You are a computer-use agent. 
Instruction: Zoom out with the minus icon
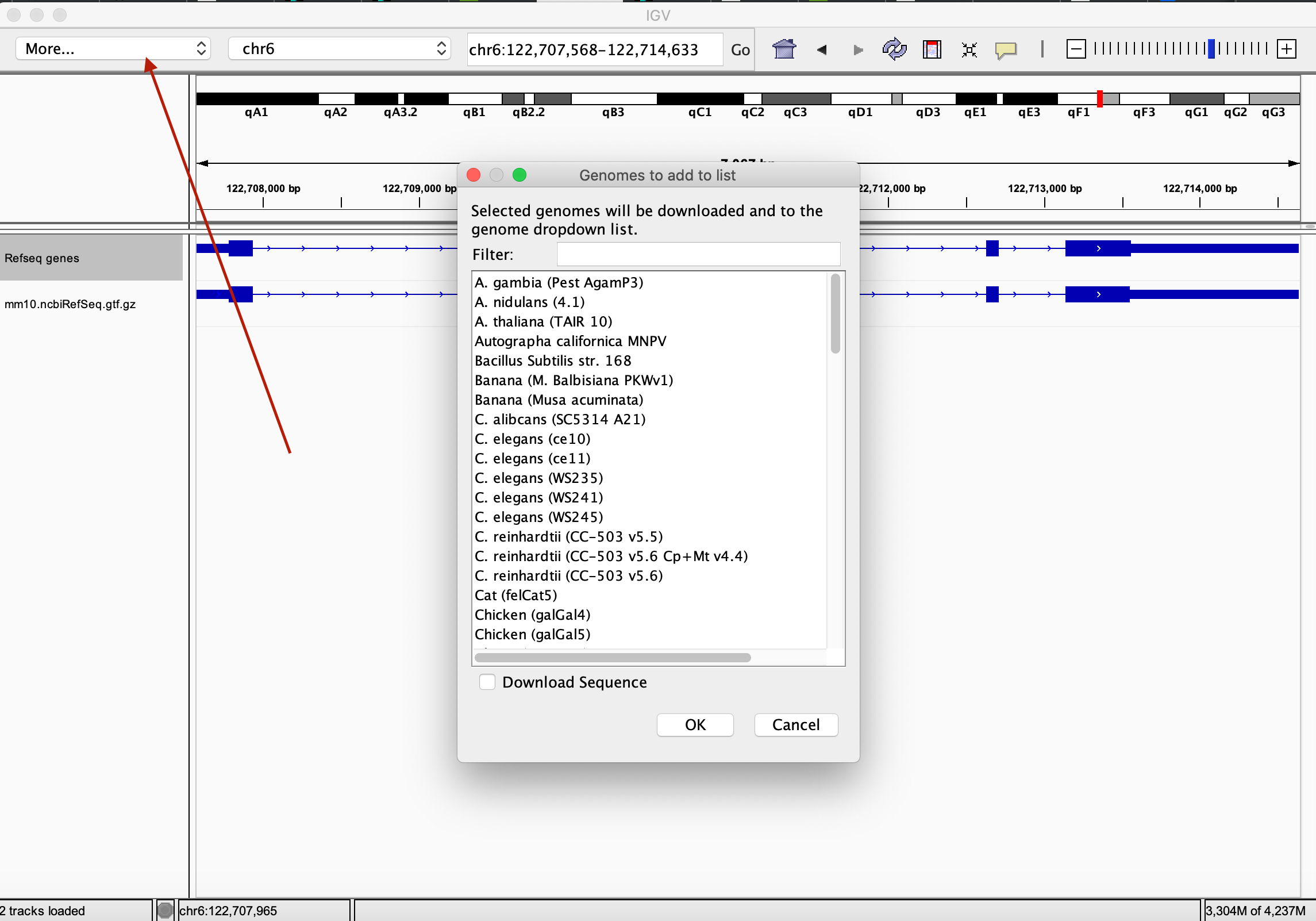pyautogui.click(x=1076, y=49)
